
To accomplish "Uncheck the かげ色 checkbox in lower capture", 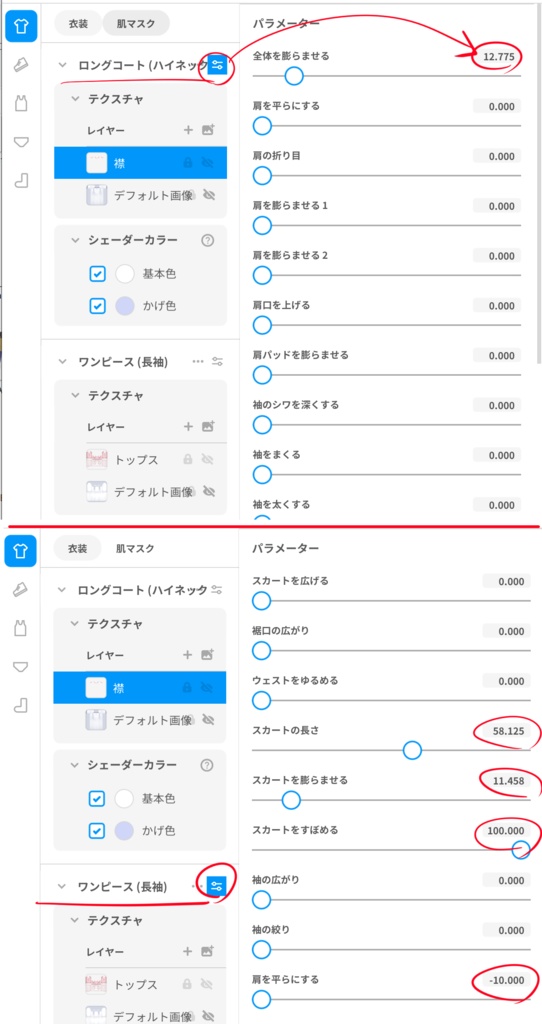I will (97, 831).
